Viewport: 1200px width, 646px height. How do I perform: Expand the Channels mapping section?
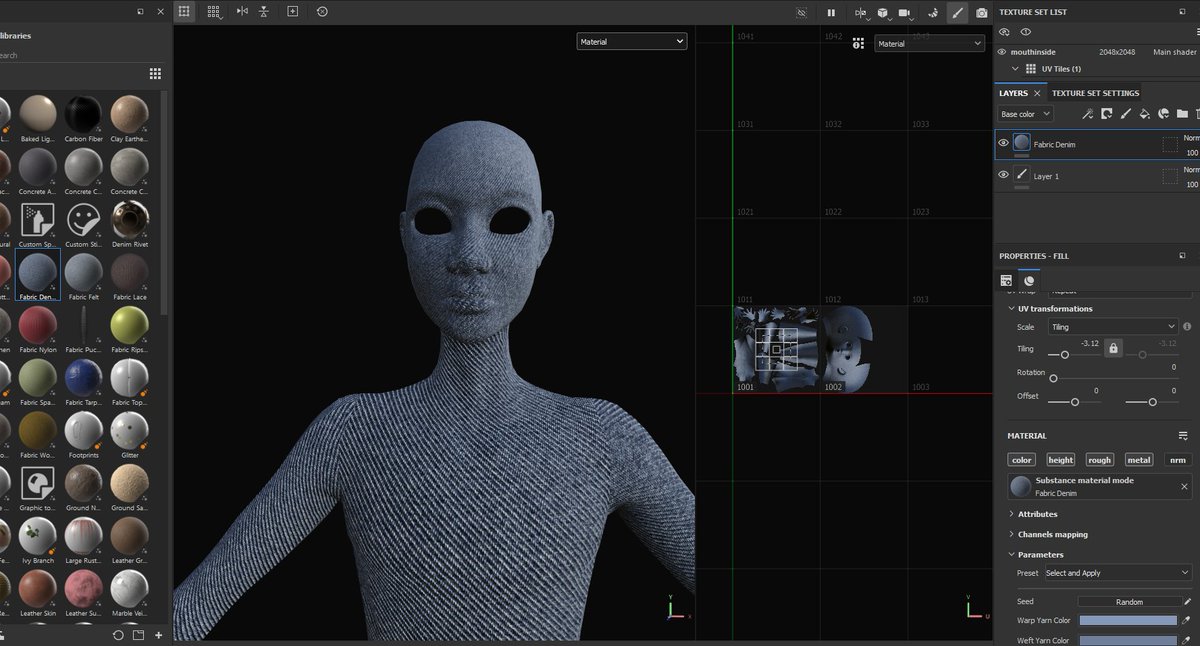coord(1011,534)
